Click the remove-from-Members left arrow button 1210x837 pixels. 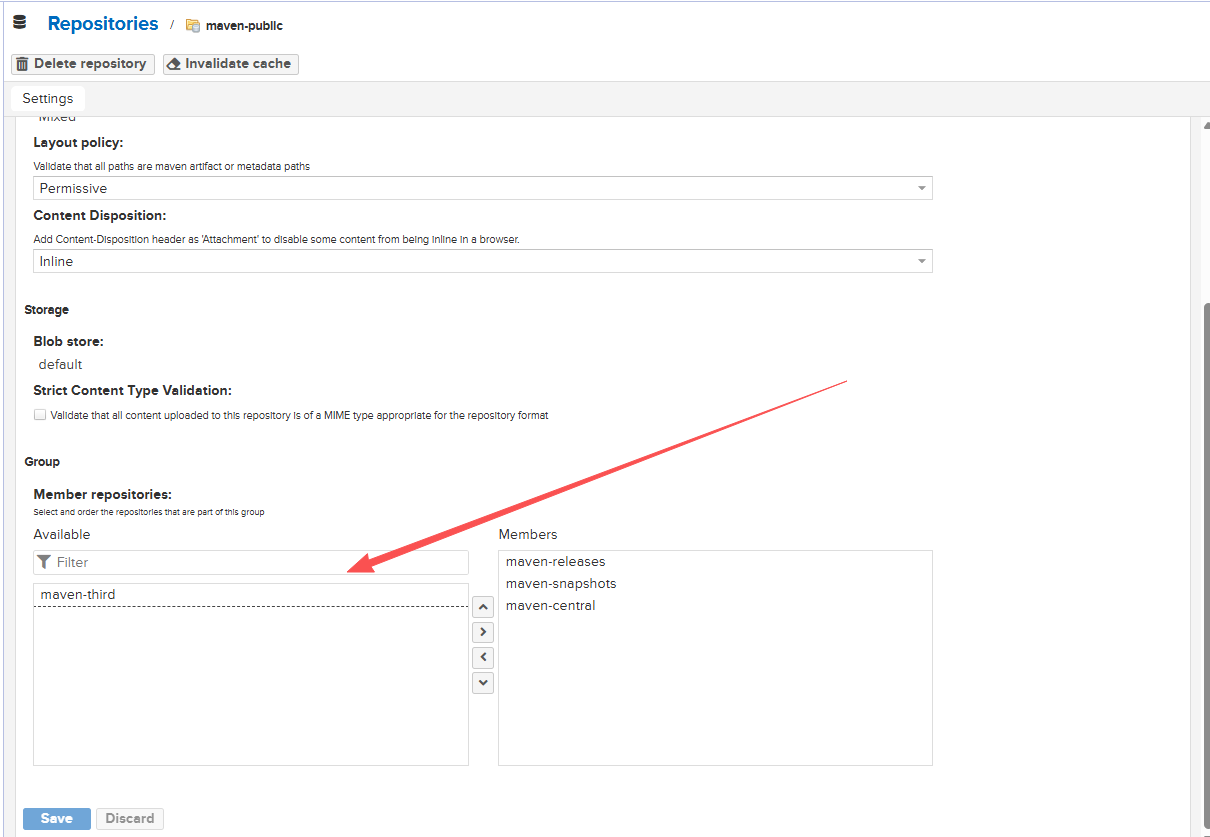pyautogui.click(x=483, y=657)
